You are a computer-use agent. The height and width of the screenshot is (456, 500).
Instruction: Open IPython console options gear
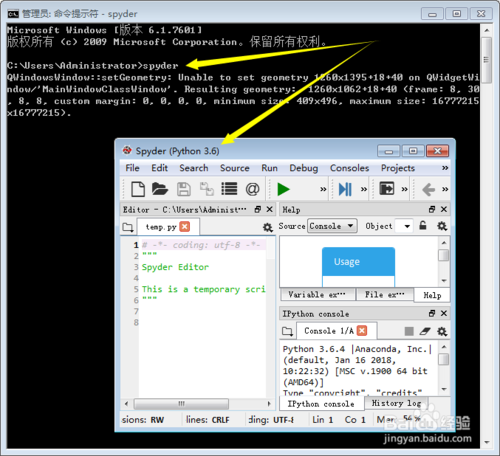pos(442,331)
